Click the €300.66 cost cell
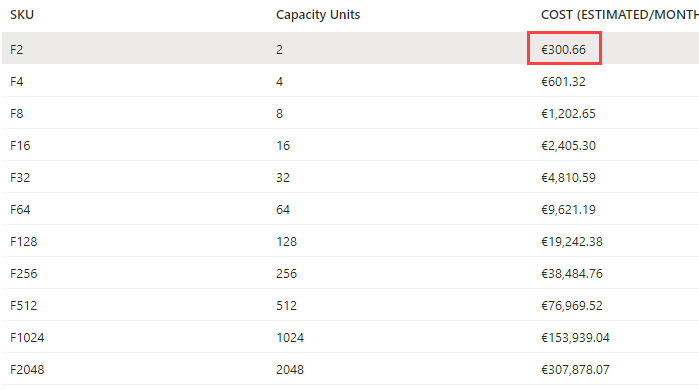The image size is (699, 389). [x=563, y=49]
